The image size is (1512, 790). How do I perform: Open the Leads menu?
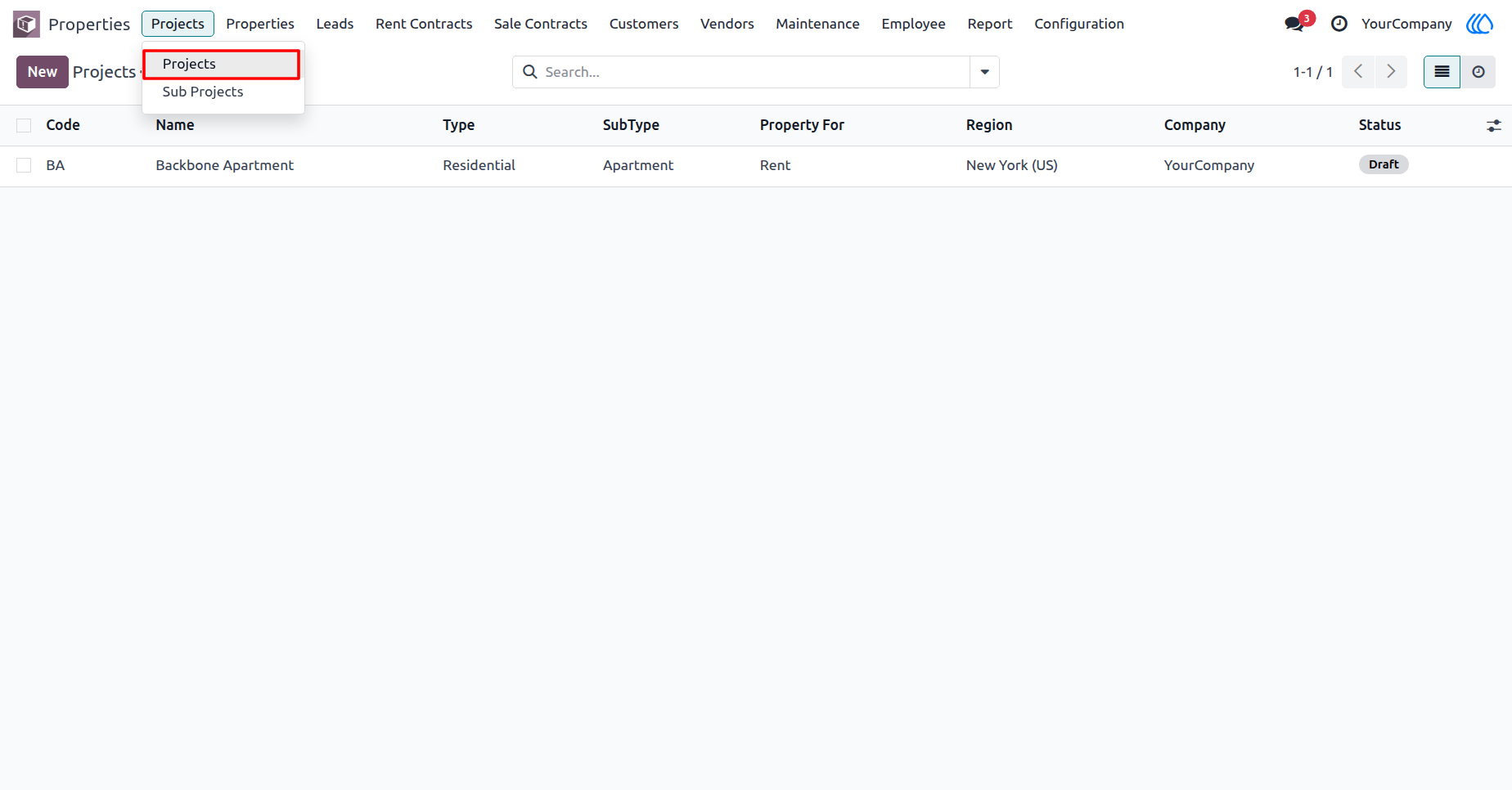coord(335,24)
